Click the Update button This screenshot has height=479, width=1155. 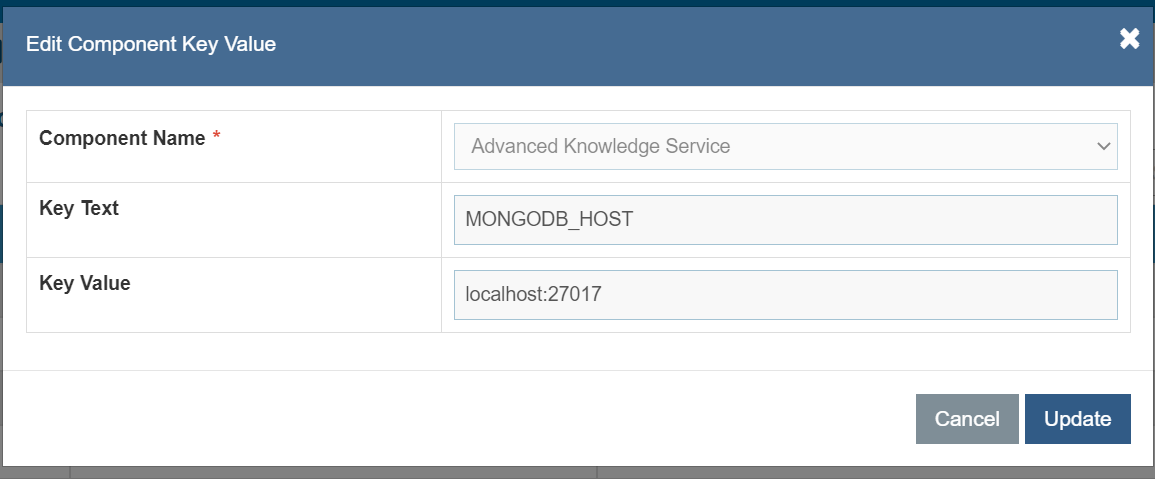click(x=1077, y=419)
